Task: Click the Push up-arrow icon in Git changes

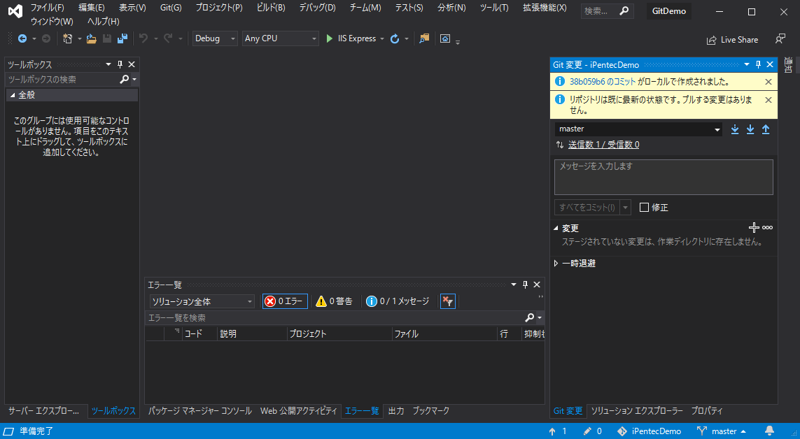Action: [766, 129]
